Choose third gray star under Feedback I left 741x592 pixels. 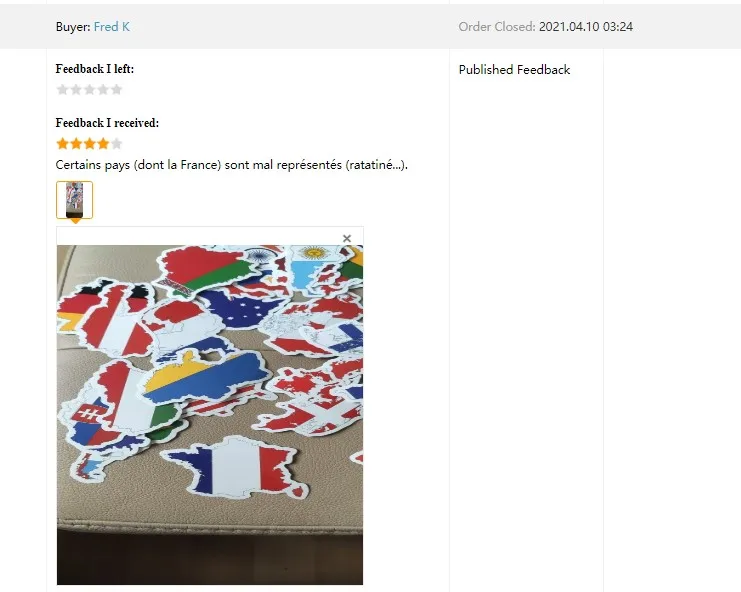pyautogui.click(x=89, y=90)
